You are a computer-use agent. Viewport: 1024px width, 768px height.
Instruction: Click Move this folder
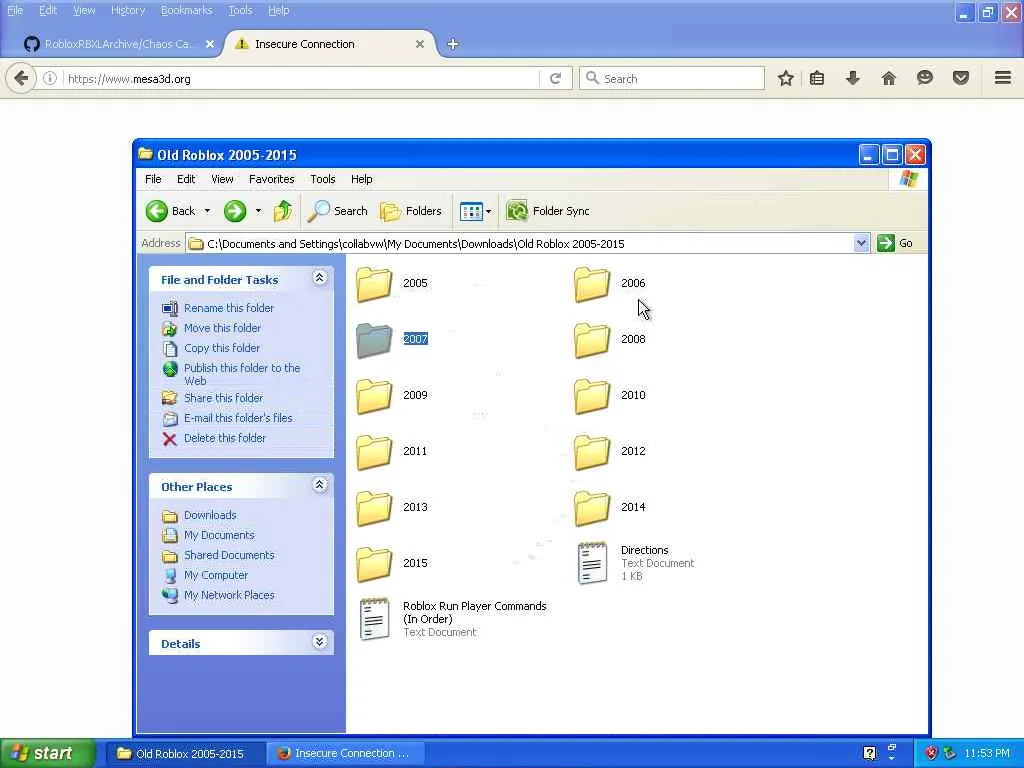point(222,328)
